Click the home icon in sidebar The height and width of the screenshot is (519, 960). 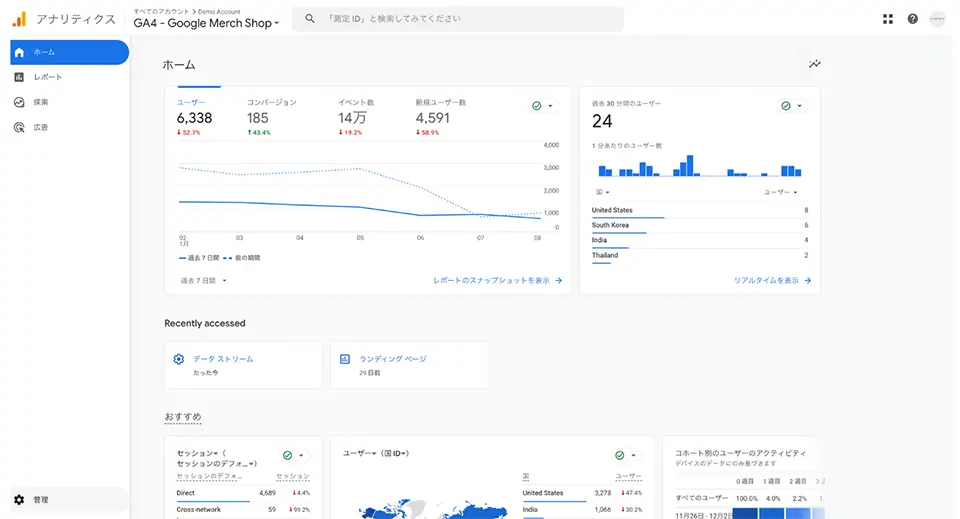click(19, 52)
